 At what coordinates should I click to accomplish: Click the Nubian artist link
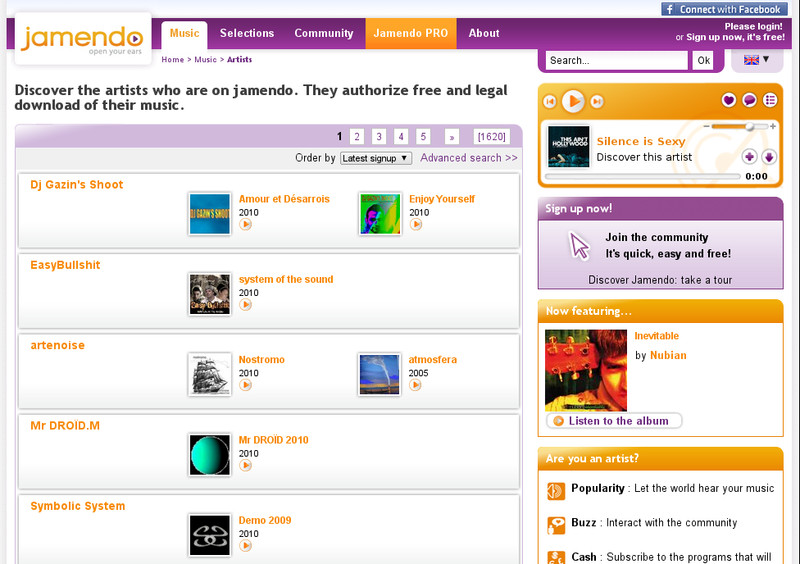coord(668,355)
